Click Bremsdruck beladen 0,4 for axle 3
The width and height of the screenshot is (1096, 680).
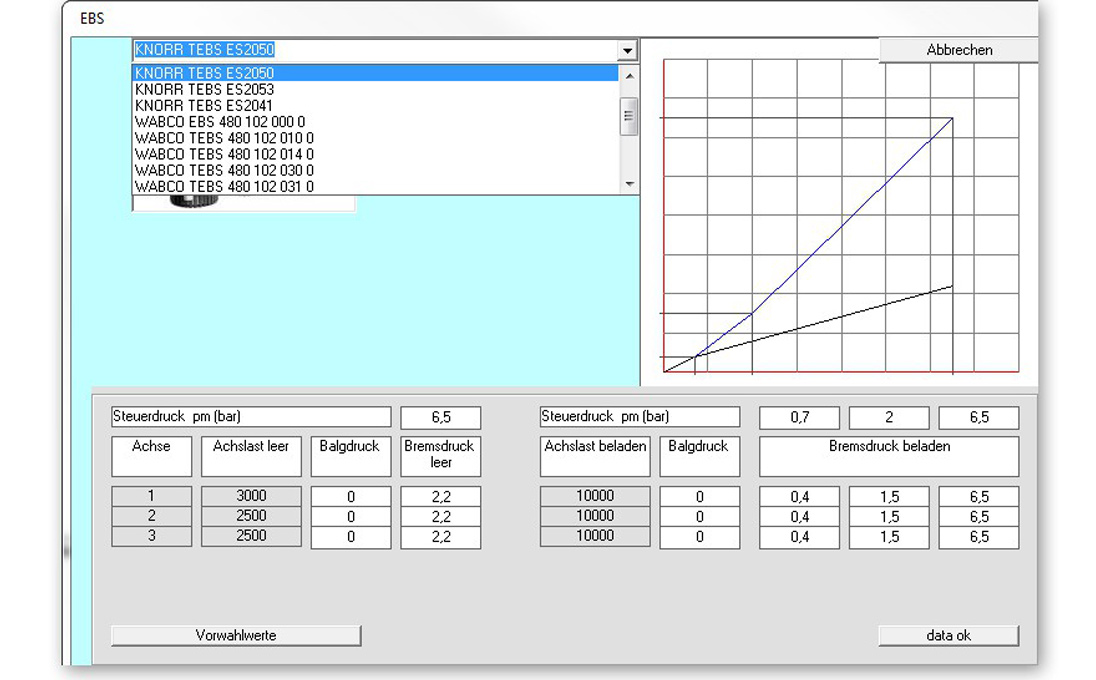coord(800,537)
